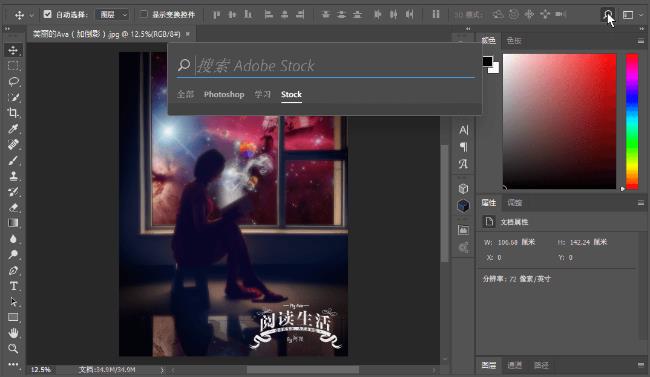
Task: Select the Quick Selection tool
Action: point(13,97)
